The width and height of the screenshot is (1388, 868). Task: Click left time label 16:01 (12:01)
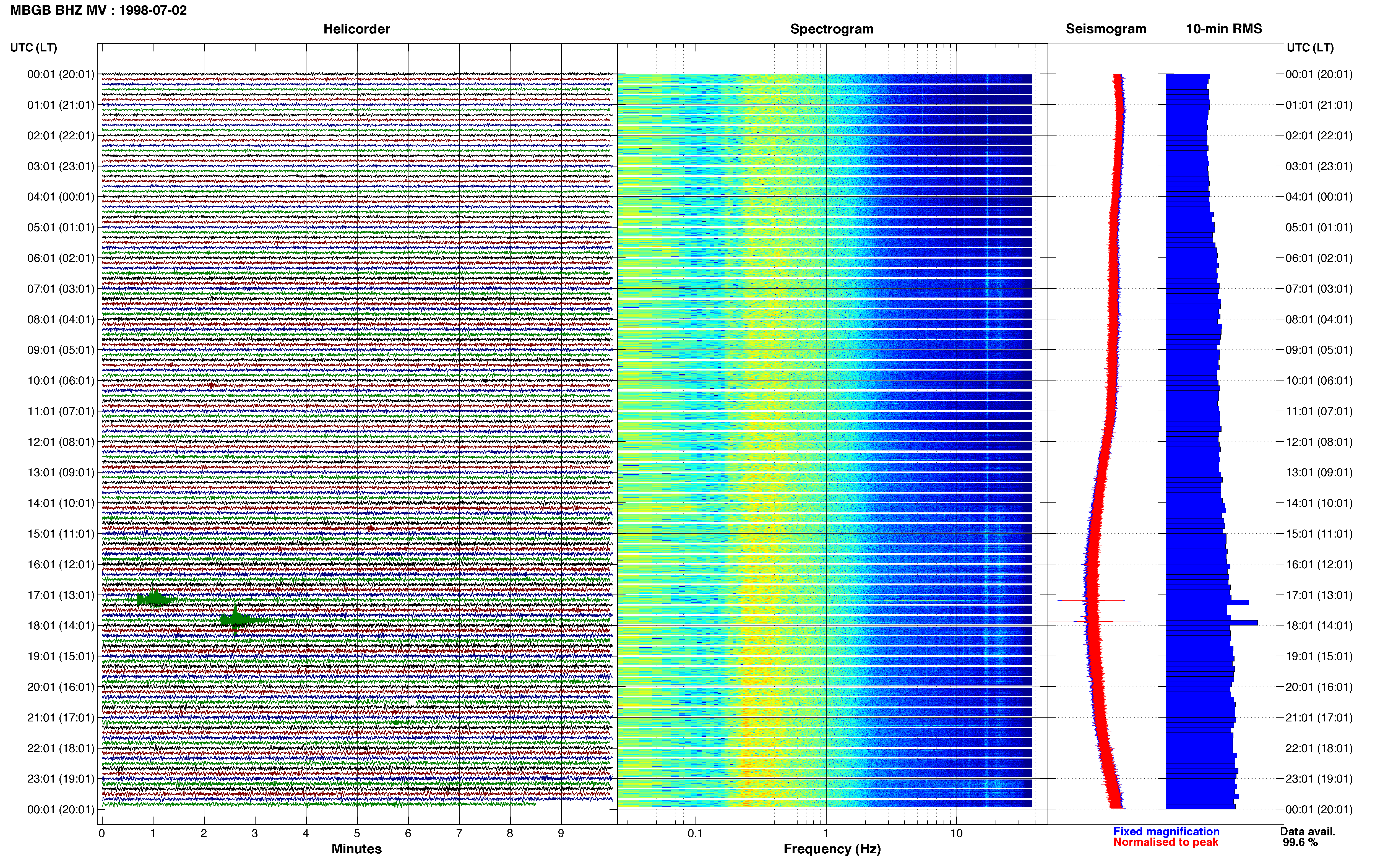coord(60,564)
